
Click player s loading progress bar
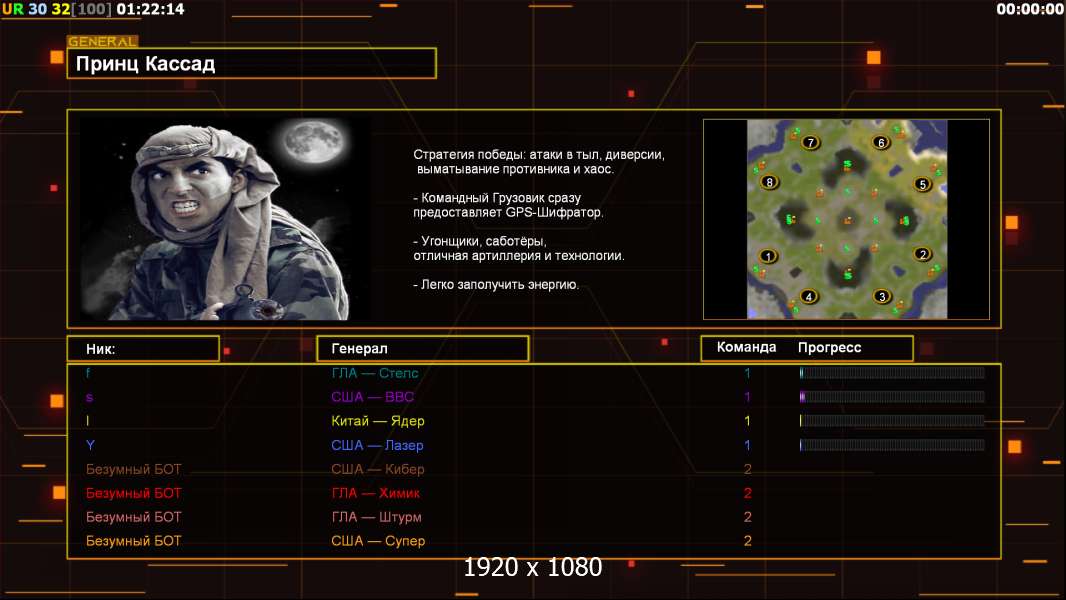[x=891, y=397]
